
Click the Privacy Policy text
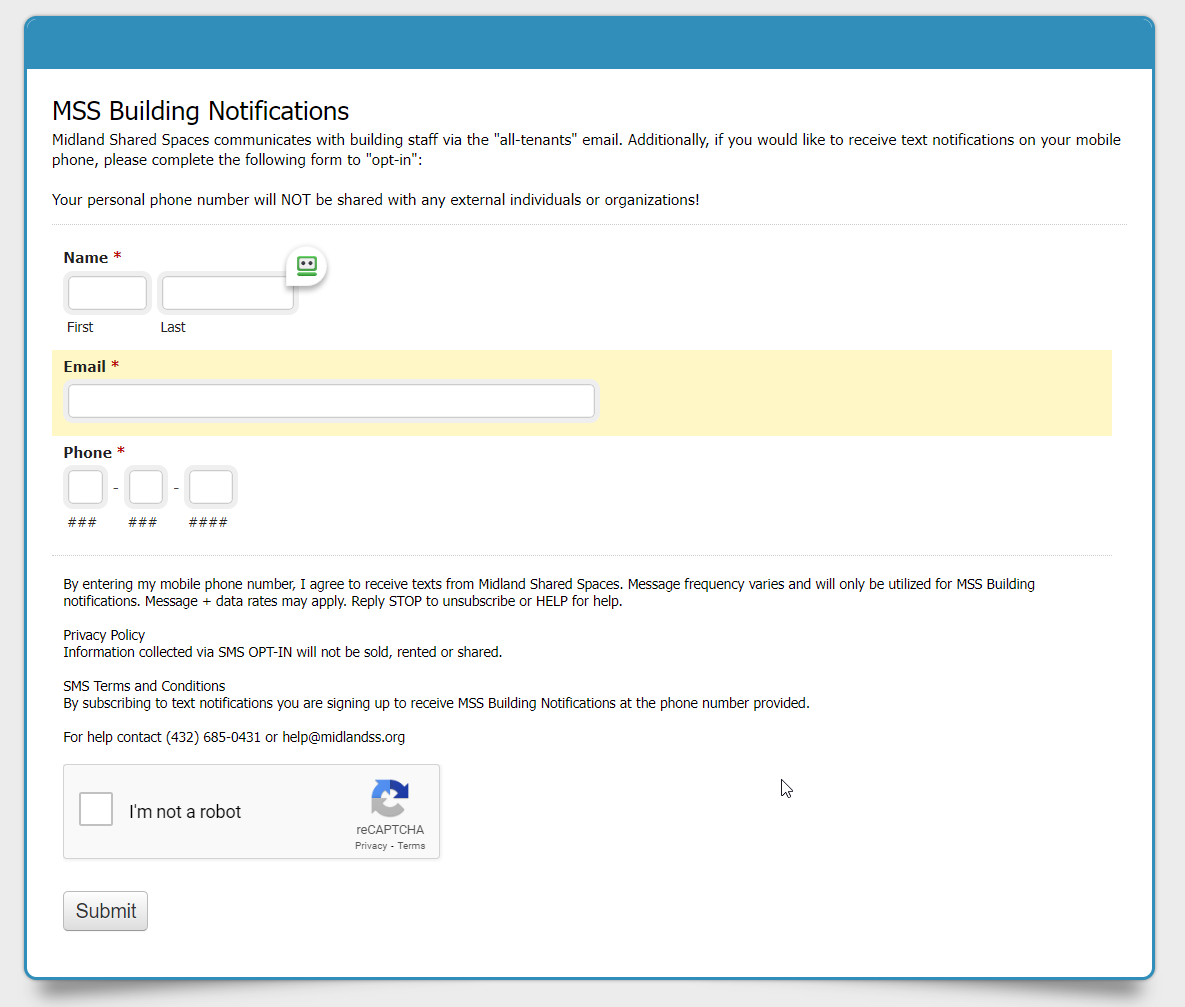point(104,635)
